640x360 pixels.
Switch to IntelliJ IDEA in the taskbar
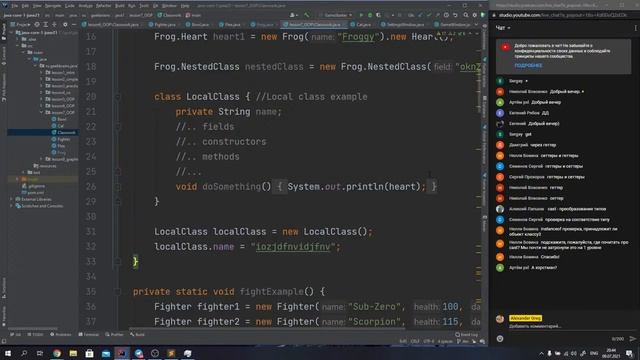point(122,353)
